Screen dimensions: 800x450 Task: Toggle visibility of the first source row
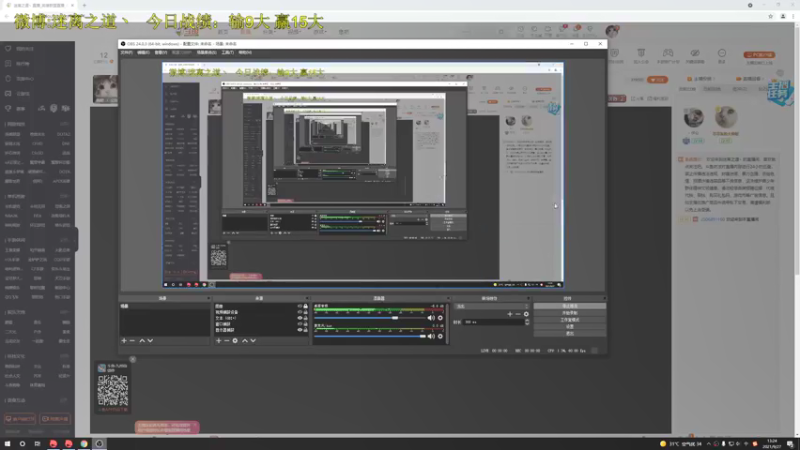[x=299, y=306]
